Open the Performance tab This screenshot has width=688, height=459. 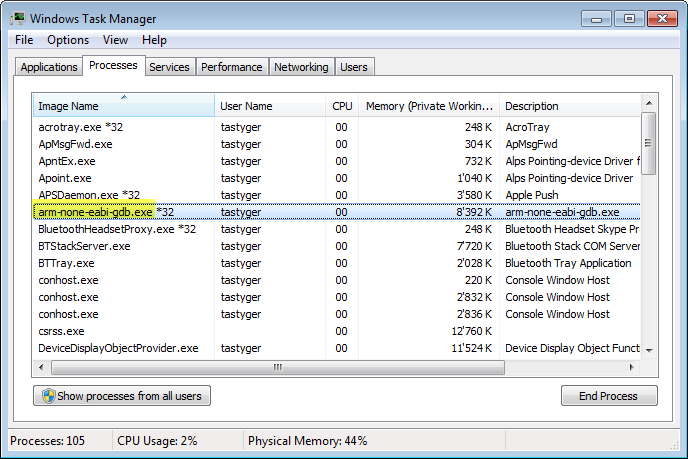pos(232,67)
